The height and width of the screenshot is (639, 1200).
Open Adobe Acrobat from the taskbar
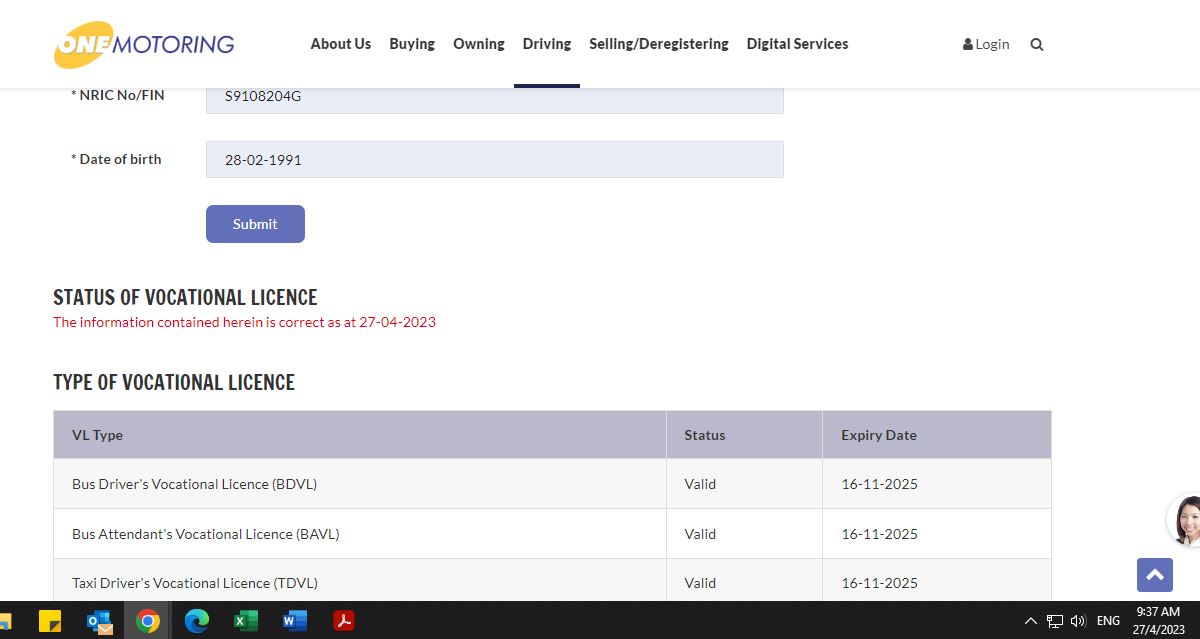(x=344, y=621)
